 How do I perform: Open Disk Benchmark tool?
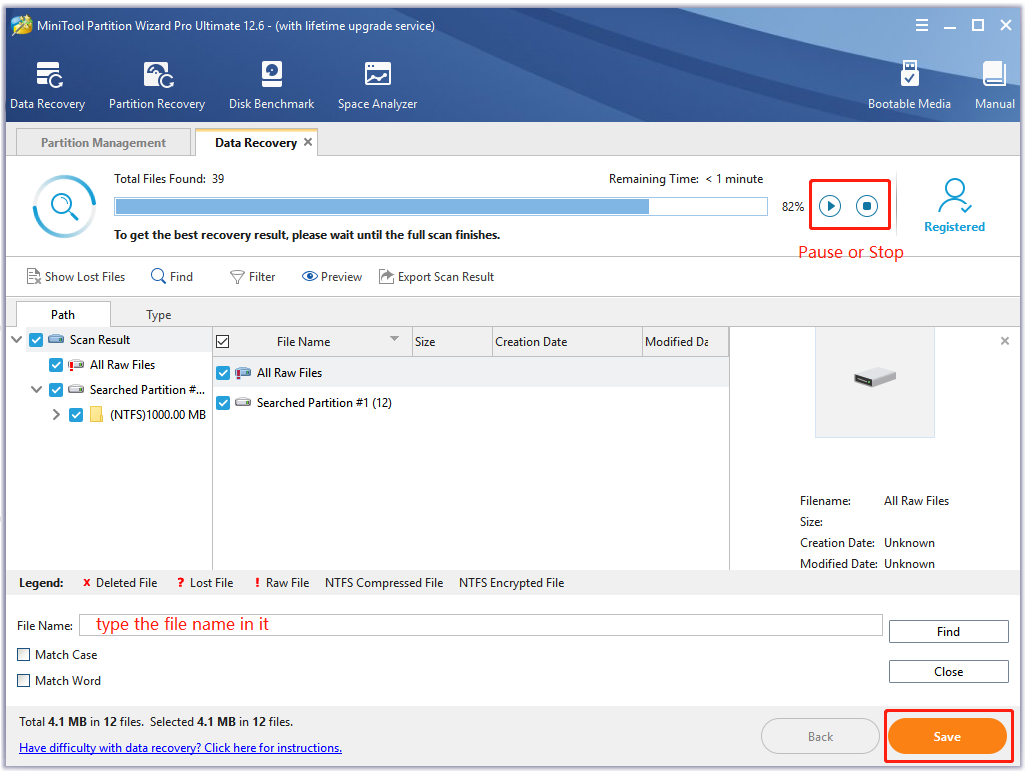pos(271,75)
